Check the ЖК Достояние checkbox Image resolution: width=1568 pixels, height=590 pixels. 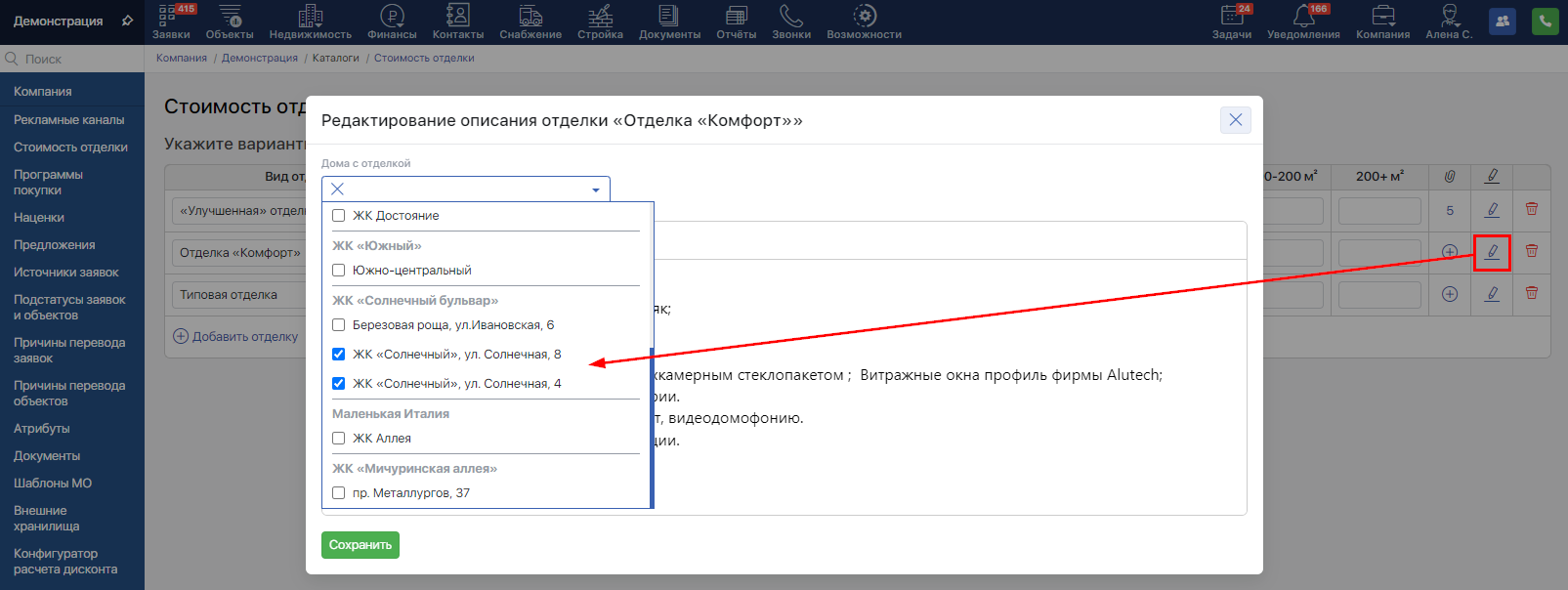[x=339, y=216]
